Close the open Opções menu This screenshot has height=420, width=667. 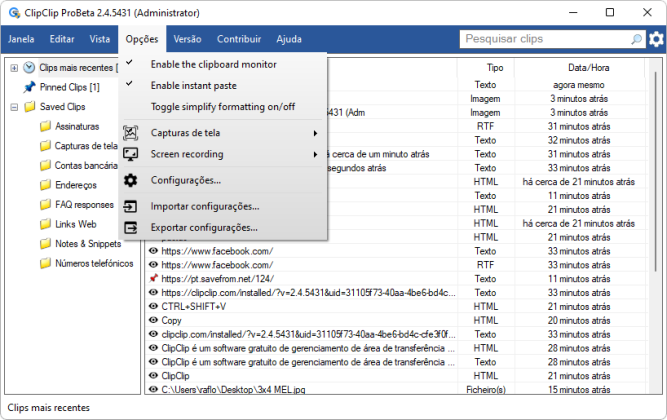point(142,39)
